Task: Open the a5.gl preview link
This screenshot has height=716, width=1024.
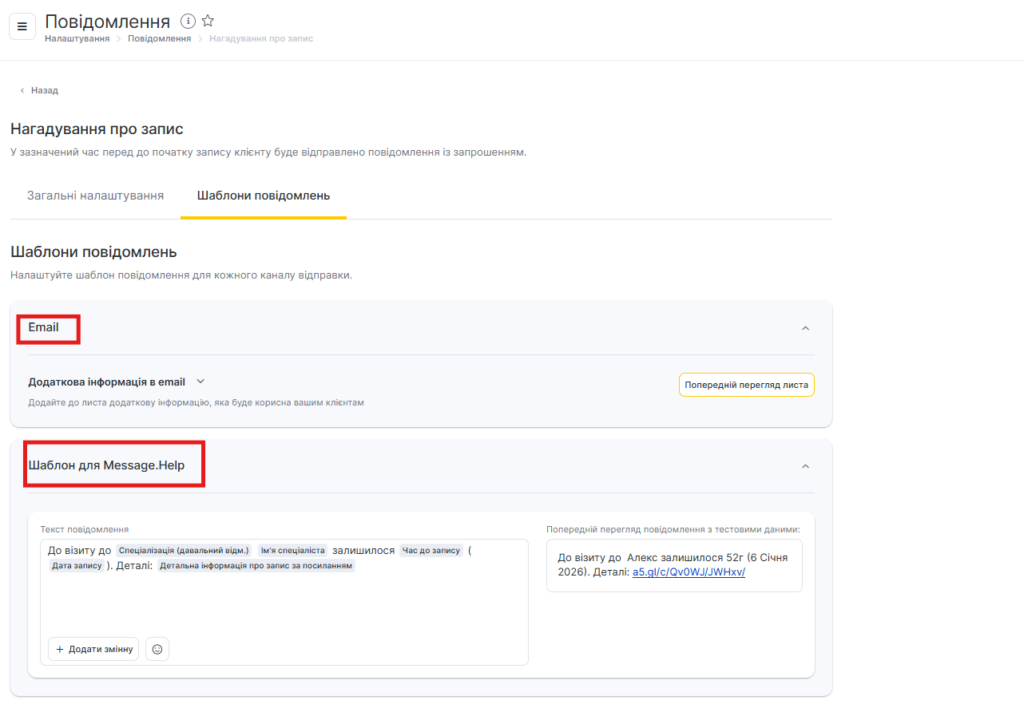Action: point(689,572)
